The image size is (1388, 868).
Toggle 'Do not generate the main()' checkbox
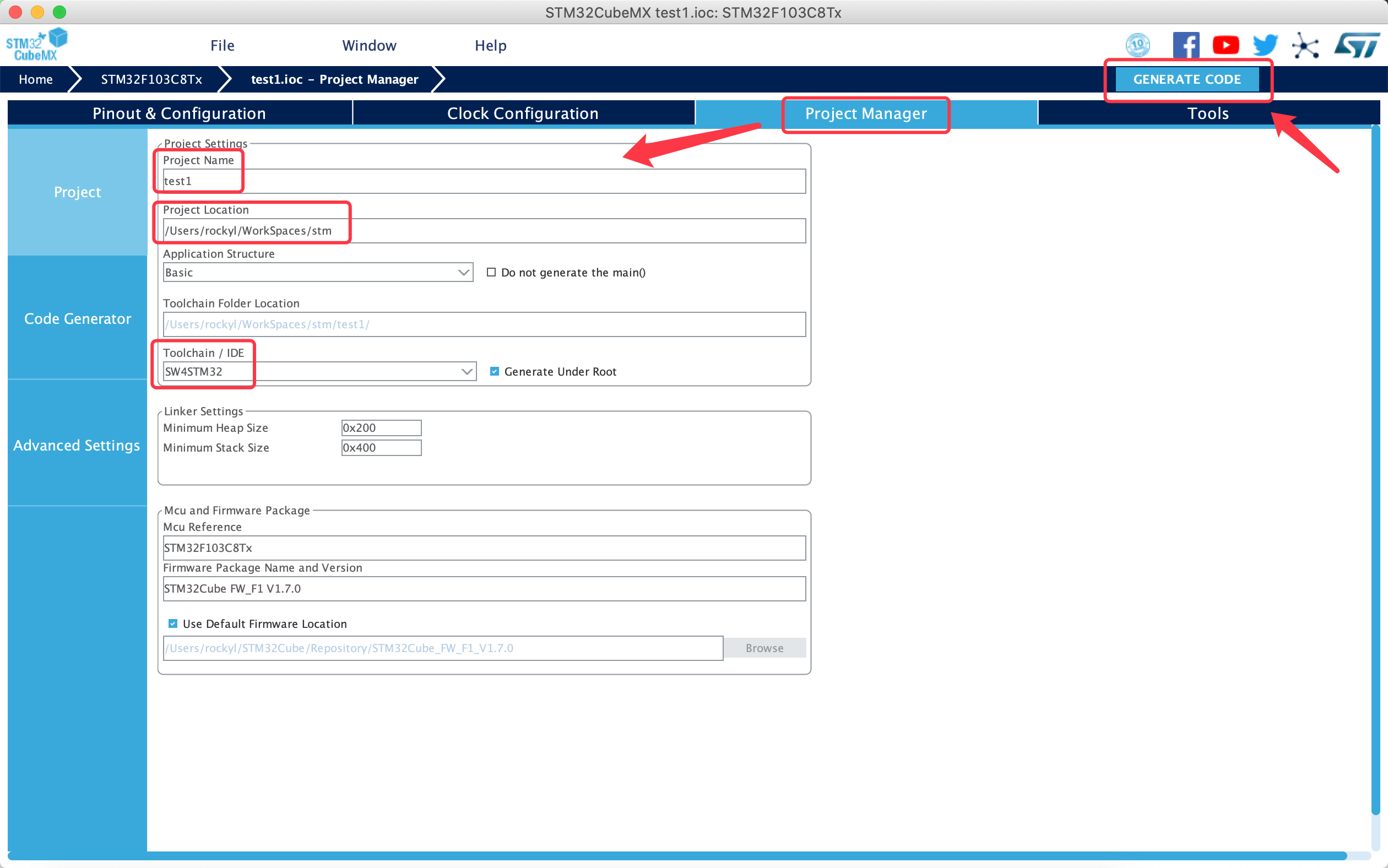pyautogui.click(x=491, y=272)
